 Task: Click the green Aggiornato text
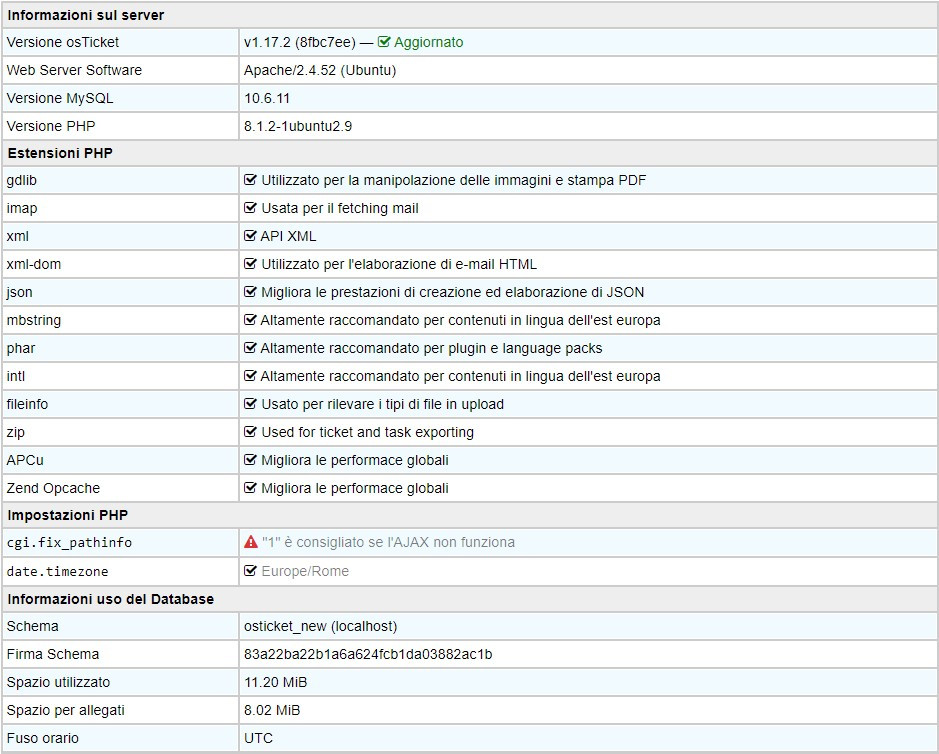click(428, 42)
